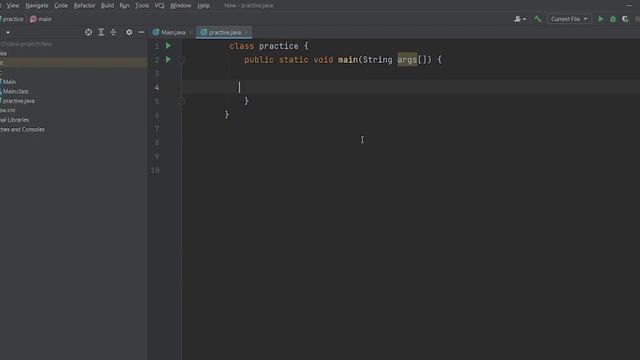Debug current file with the green bug icon
Image resolution: width=640 pixels, height=360 pixels.
[x=613, y=19]
